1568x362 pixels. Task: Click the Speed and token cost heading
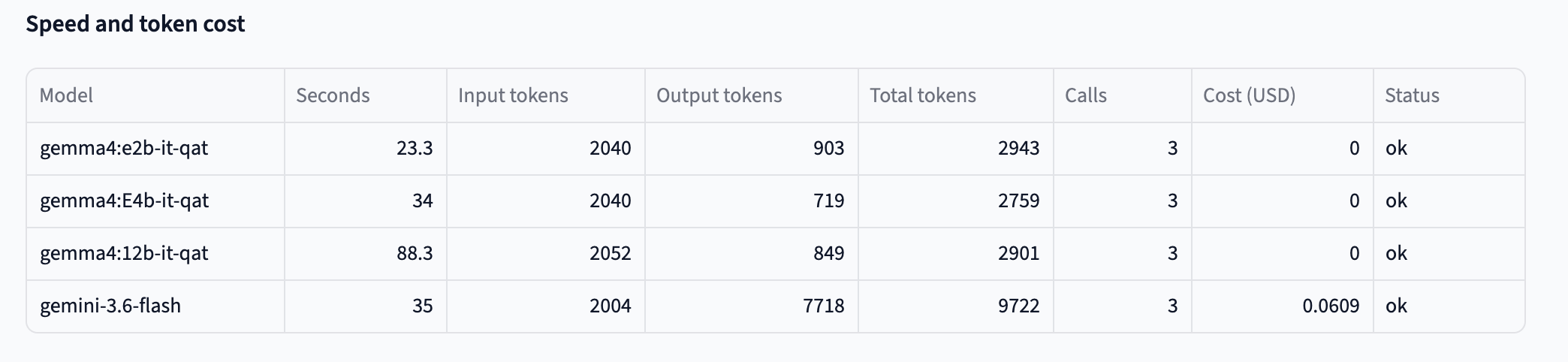[x=135, y=24]
